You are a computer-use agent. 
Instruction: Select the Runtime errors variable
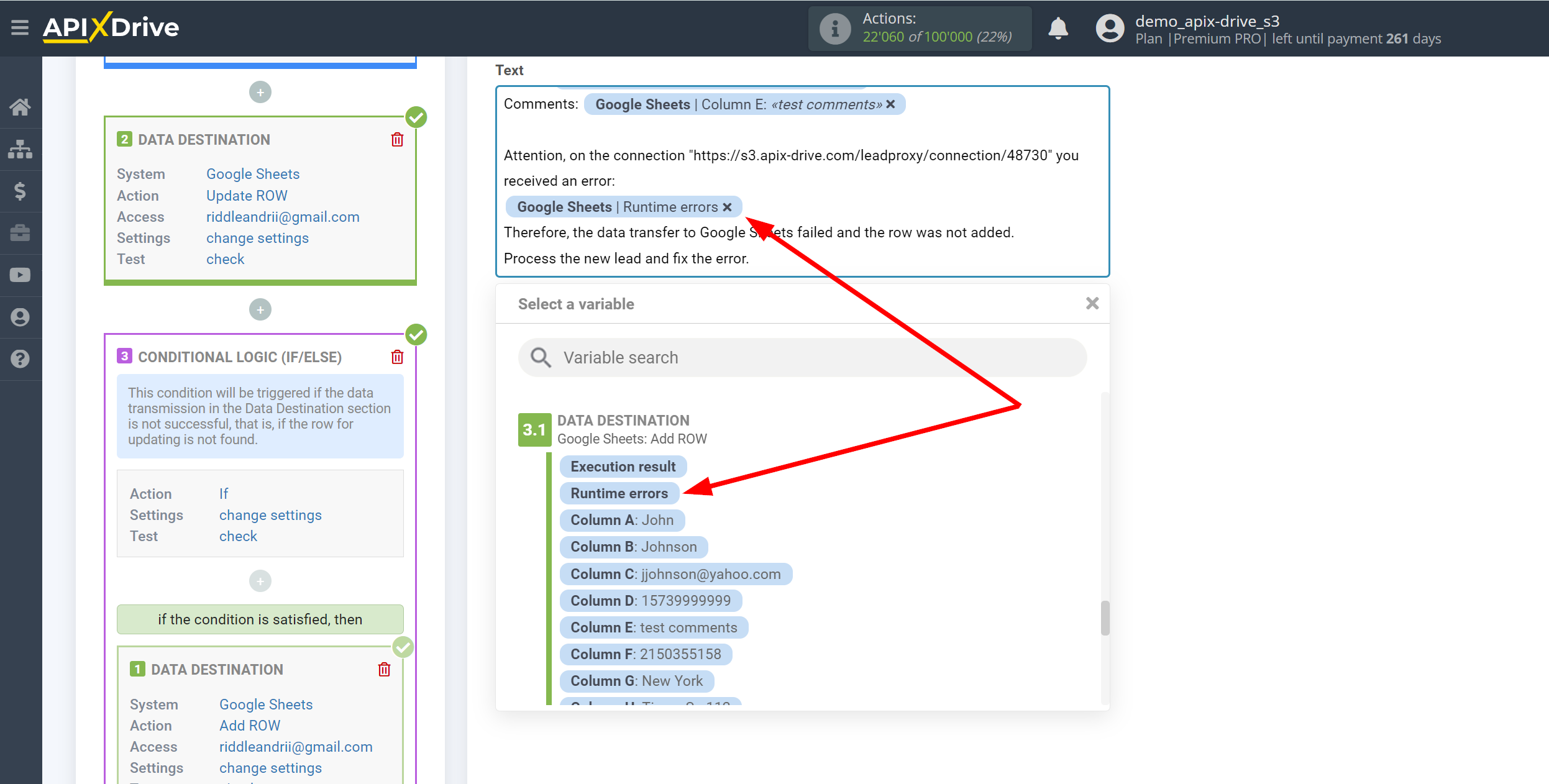(619, 493)
